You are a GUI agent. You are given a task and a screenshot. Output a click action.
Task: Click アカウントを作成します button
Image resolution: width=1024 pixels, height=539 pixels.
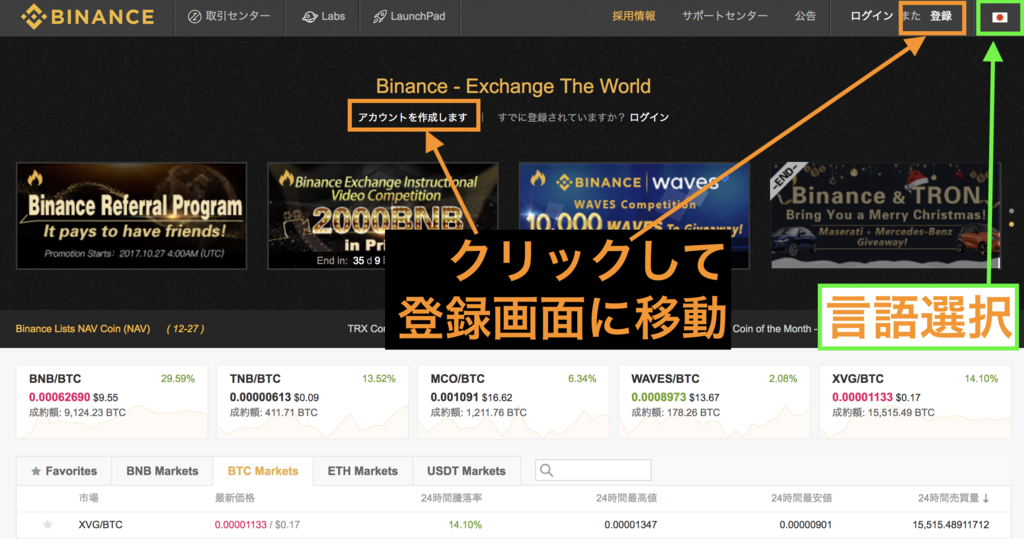(413, 118)
